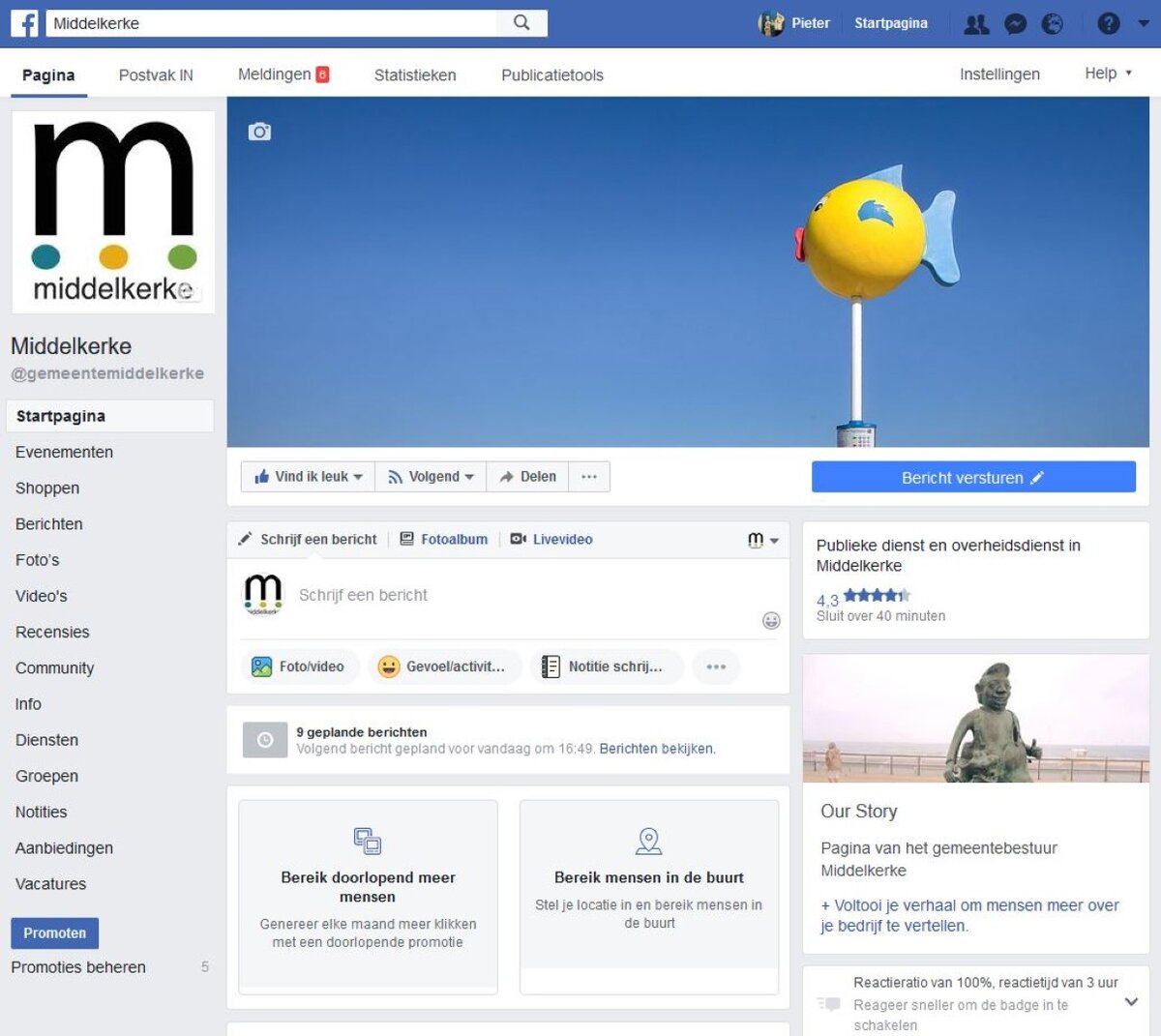This screenshot has width=1161, height=1036.
Task: Switch to Pagina tab
Action: 48,74
